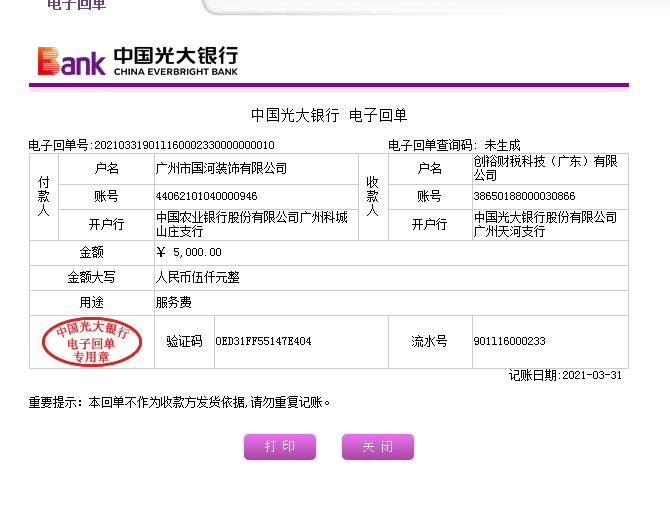Select serial number 901116000233
This screenshot has width=670, height=507.
[509, 341]
